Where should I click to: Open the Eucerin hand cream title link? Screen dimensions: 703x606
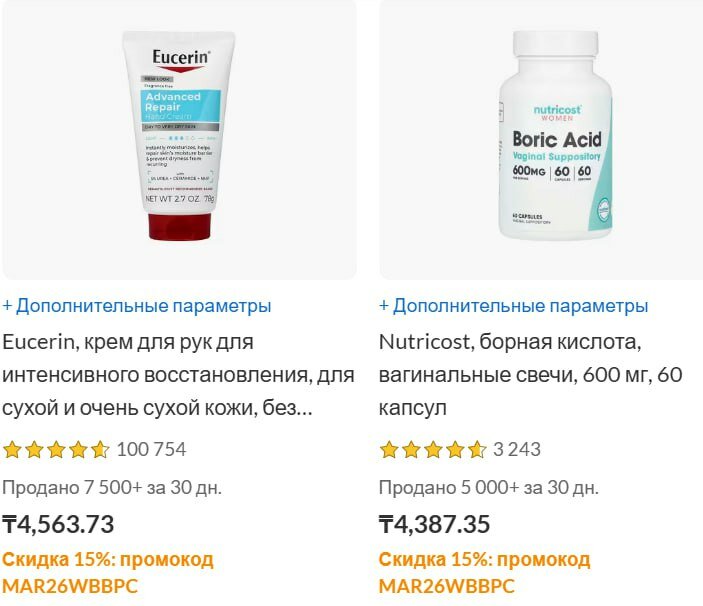pyautogui.click(x=178, y=375)
